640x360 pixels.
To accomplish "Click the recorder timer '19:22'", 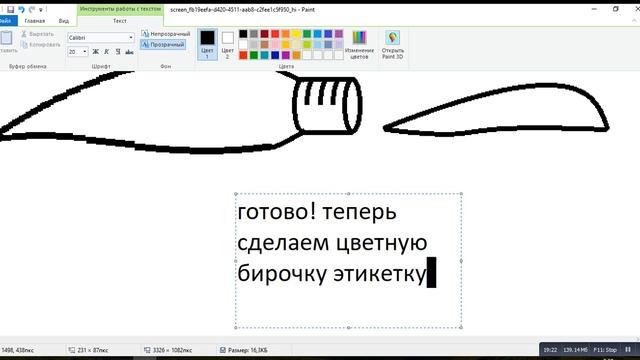I will 550,350.
